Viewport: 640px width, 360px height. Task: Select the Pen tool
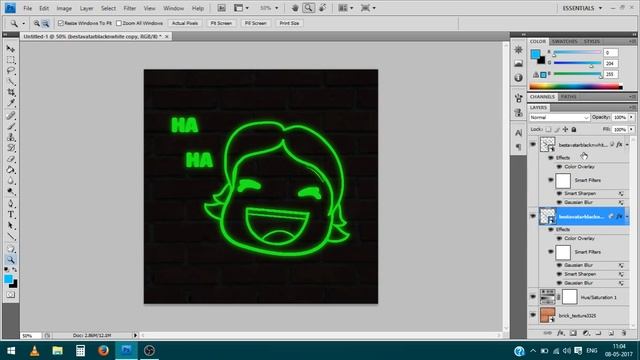click(x=11, y=204)
